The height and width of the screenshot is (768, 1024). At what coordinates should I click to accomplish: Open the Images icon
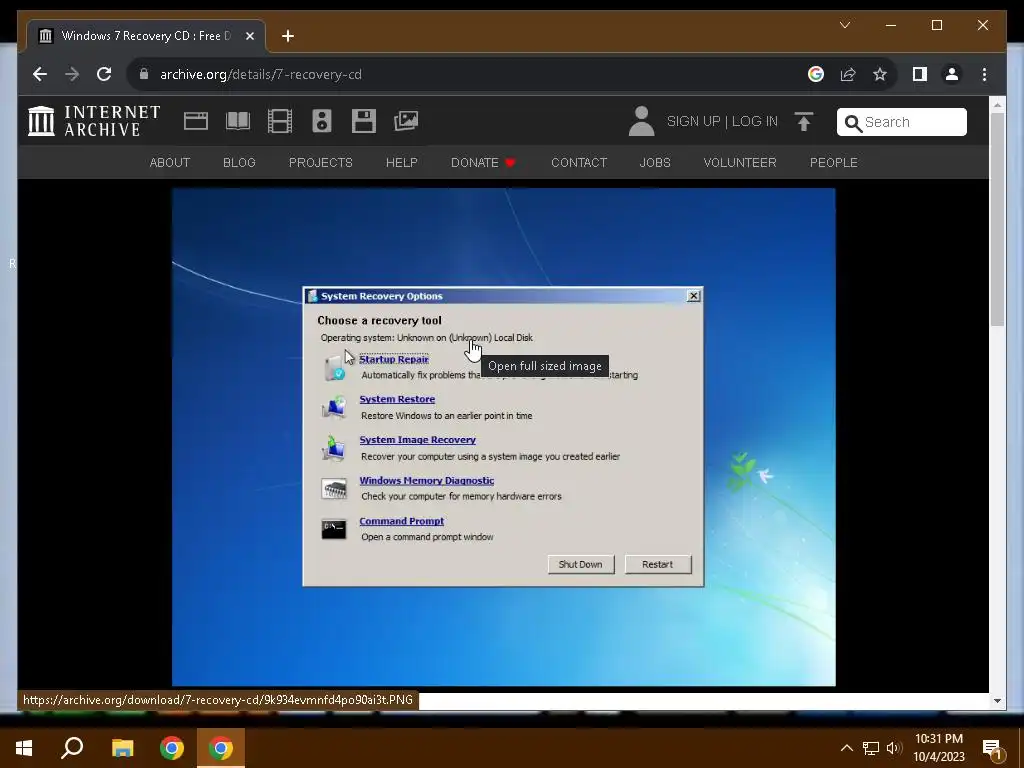point(406,121)
